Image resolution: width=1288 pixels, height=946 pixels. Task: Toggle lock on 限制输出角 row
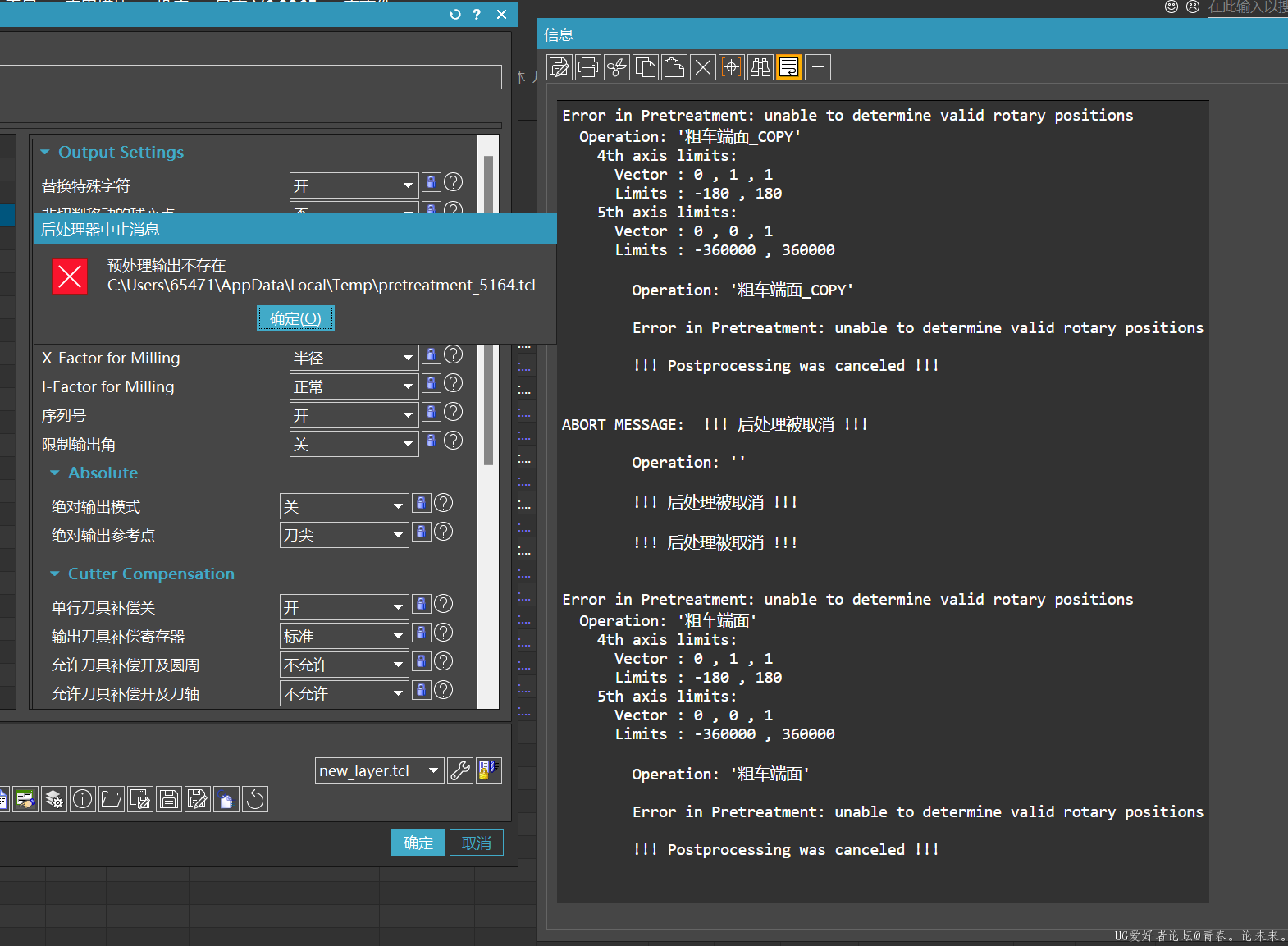click(x=432, y=441)
